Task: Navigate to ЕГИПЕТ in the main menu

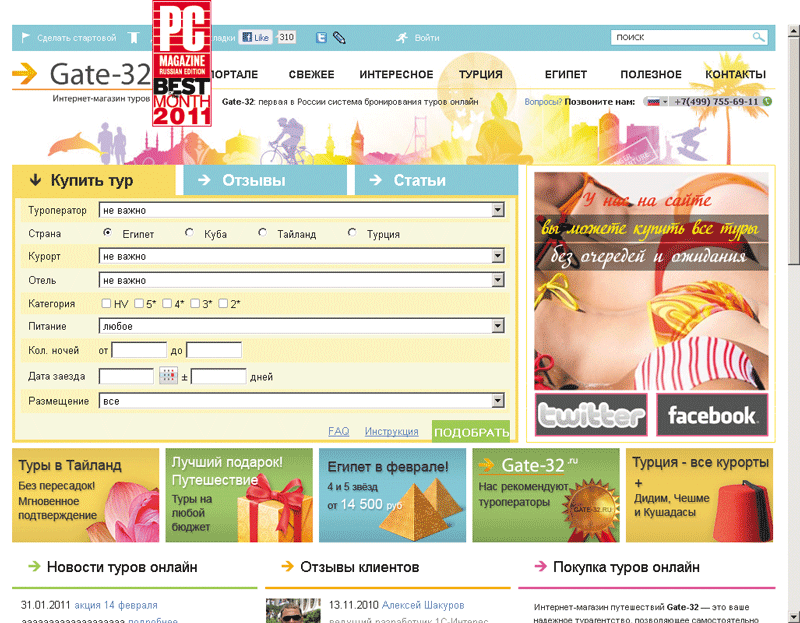Action: click(x=566, y=74)
